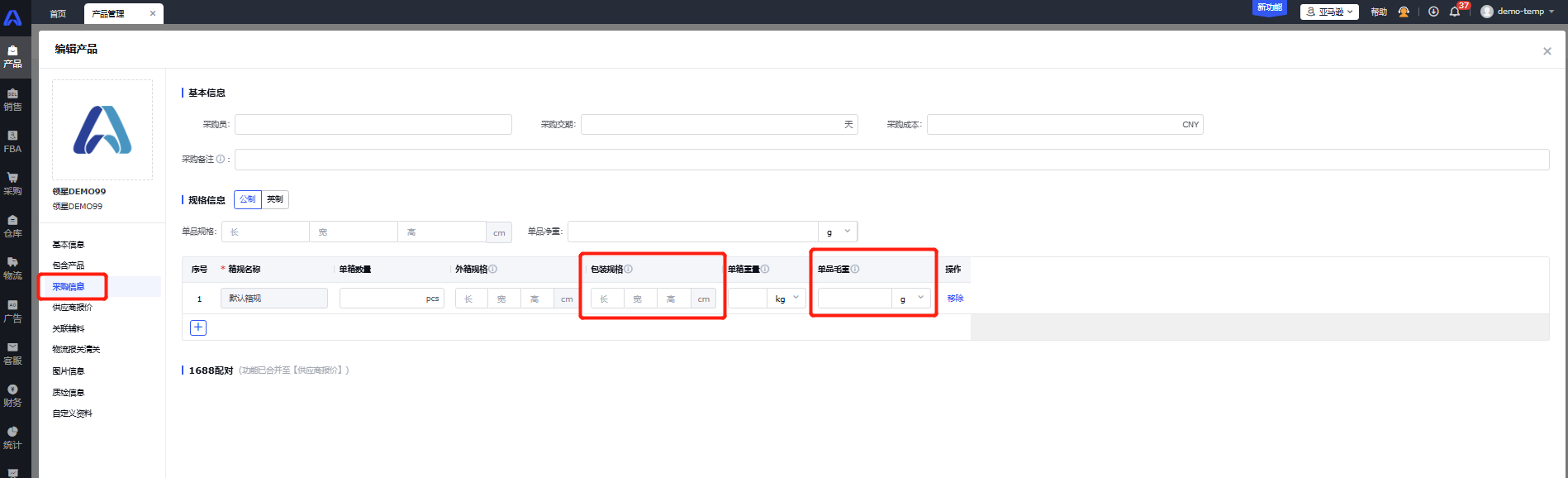Open the FBA sidebar icon
Image resolution: width=1568 pixels, height=478 pixels.
click(12, 141)
